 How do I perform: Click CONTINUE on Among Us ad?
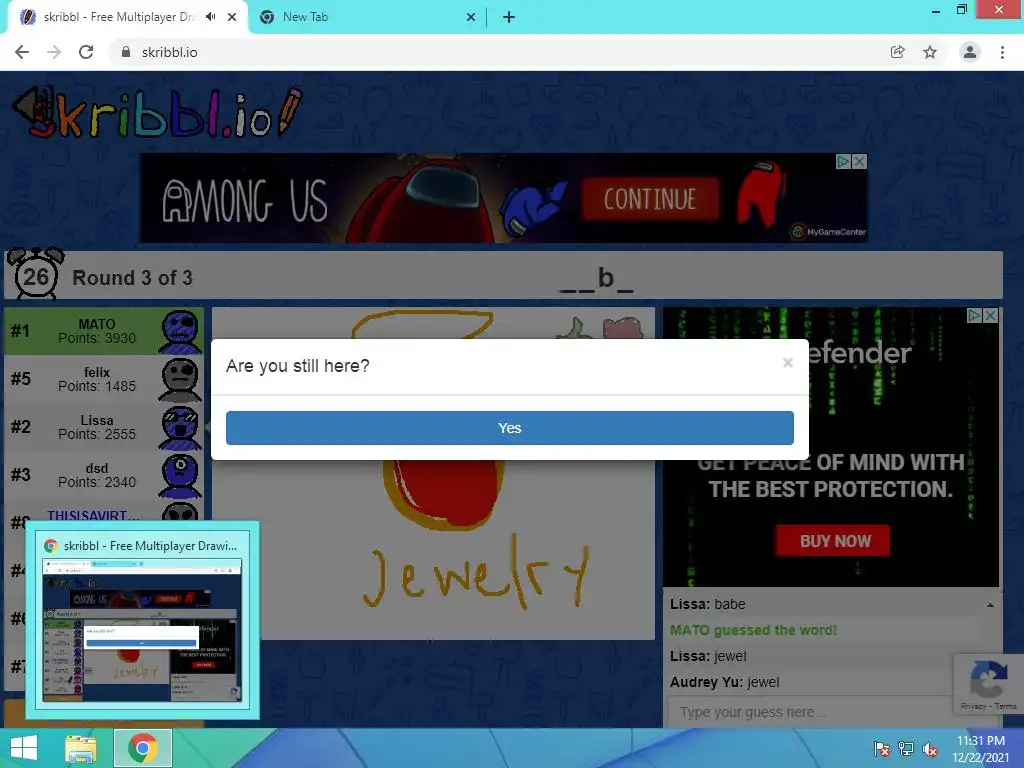pyautogui.click(x=650, y=199)
